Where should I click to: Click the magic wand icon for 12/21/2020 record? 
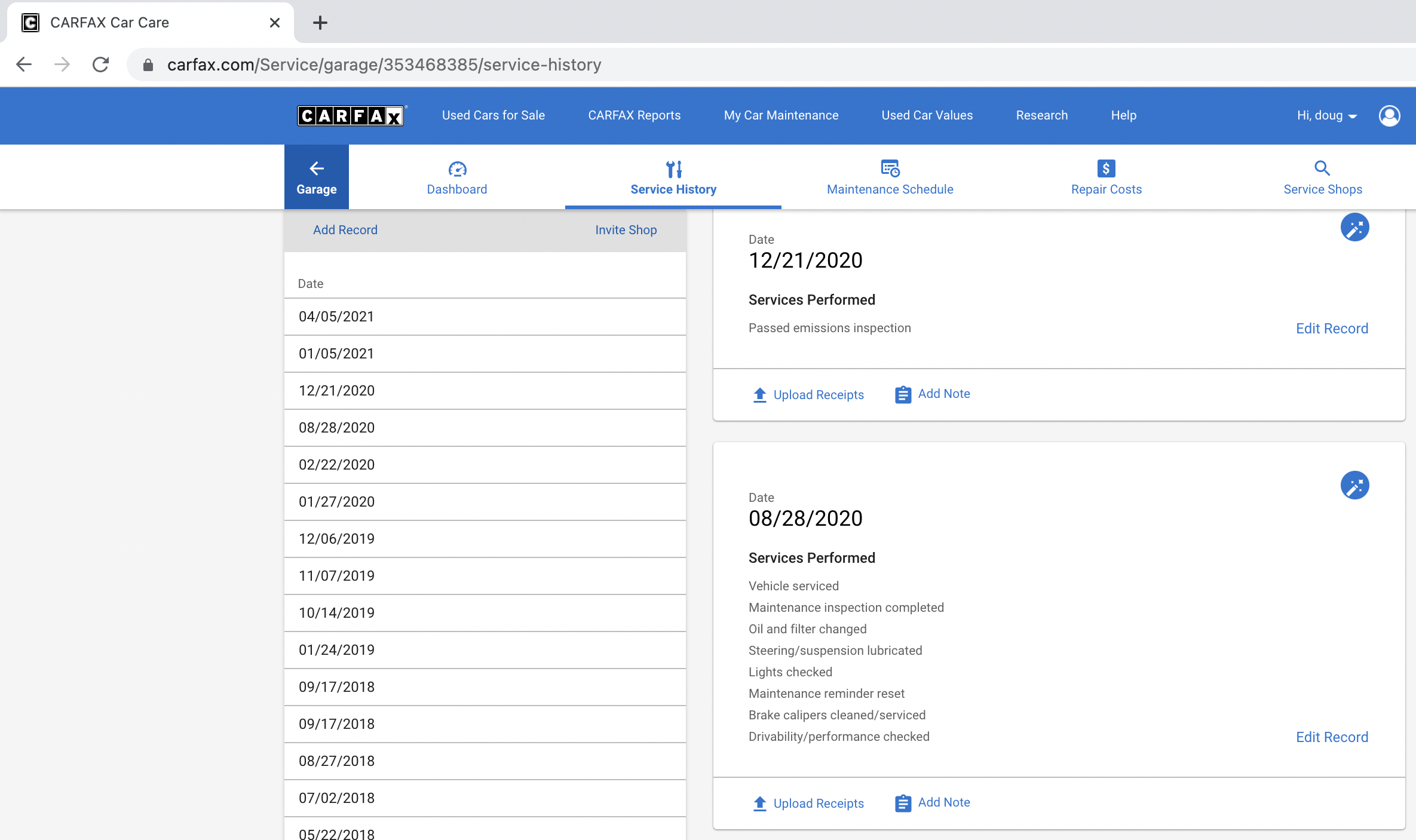coord(1354,228)
